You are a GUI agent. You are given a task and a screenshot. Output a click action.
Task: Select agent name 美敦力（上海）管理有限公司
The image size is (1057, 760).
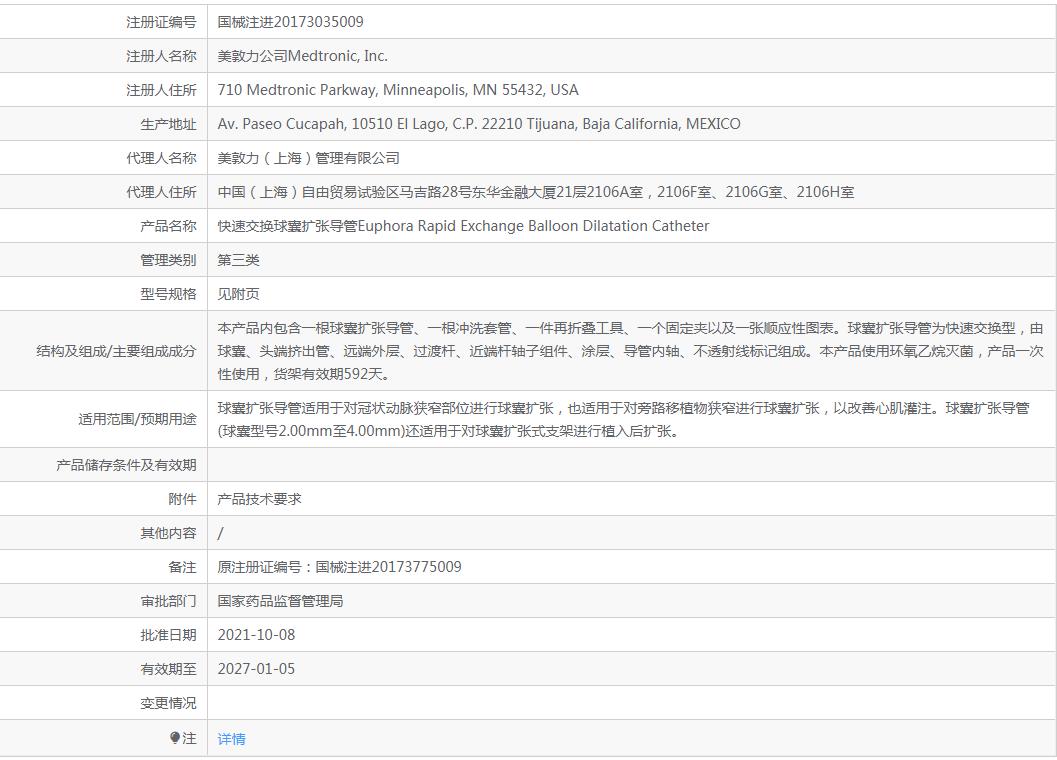coord(308,158)
